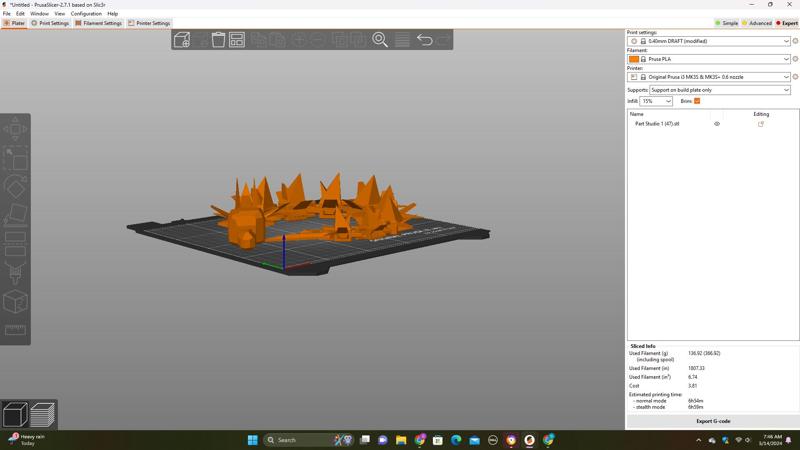Viewport: 800px width, 450px height.
Task: Open the Infill percentage dropdown
Action: click(656, 101)
